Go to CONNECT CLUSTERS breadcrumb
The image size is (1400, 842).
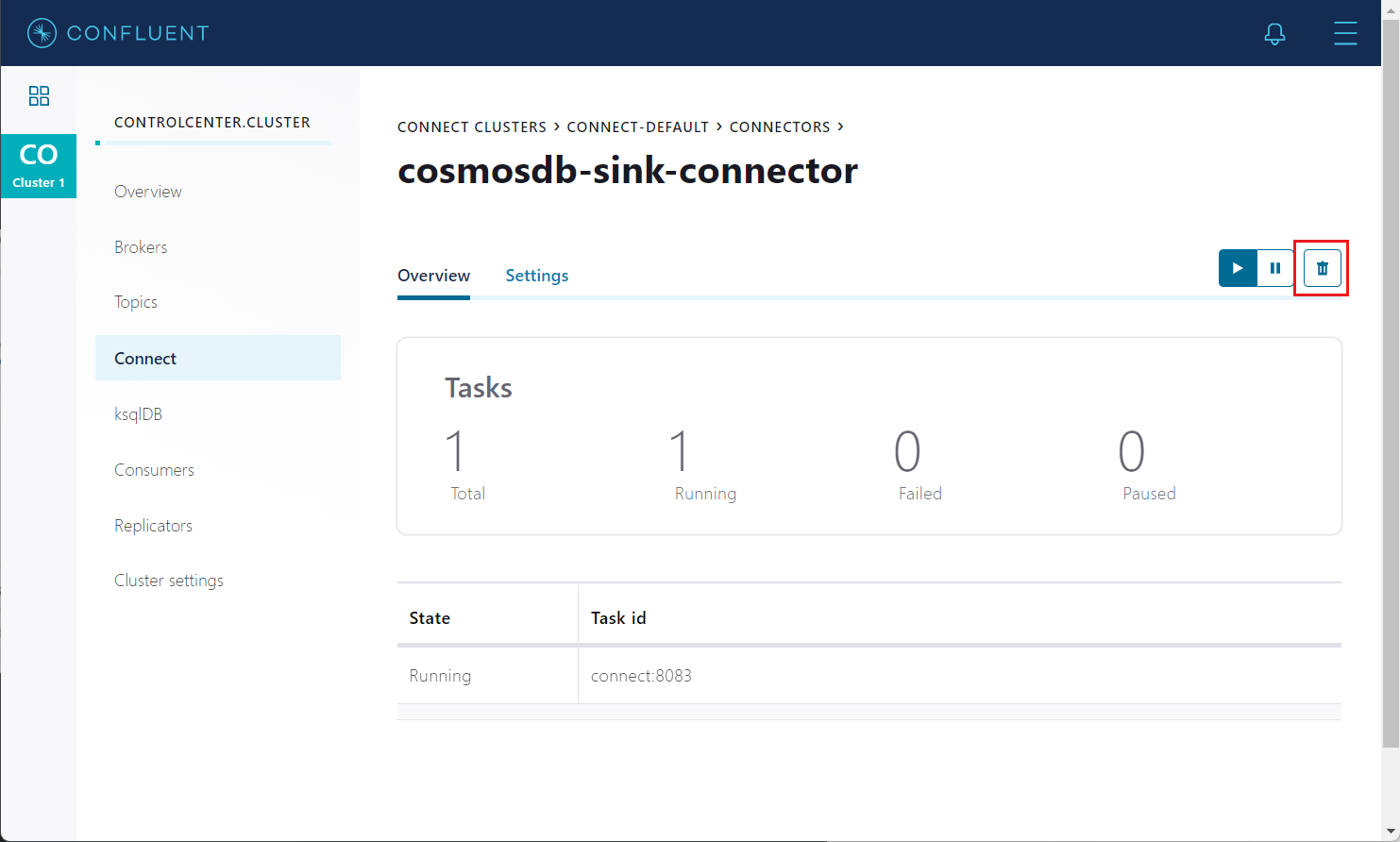[472, 127]
